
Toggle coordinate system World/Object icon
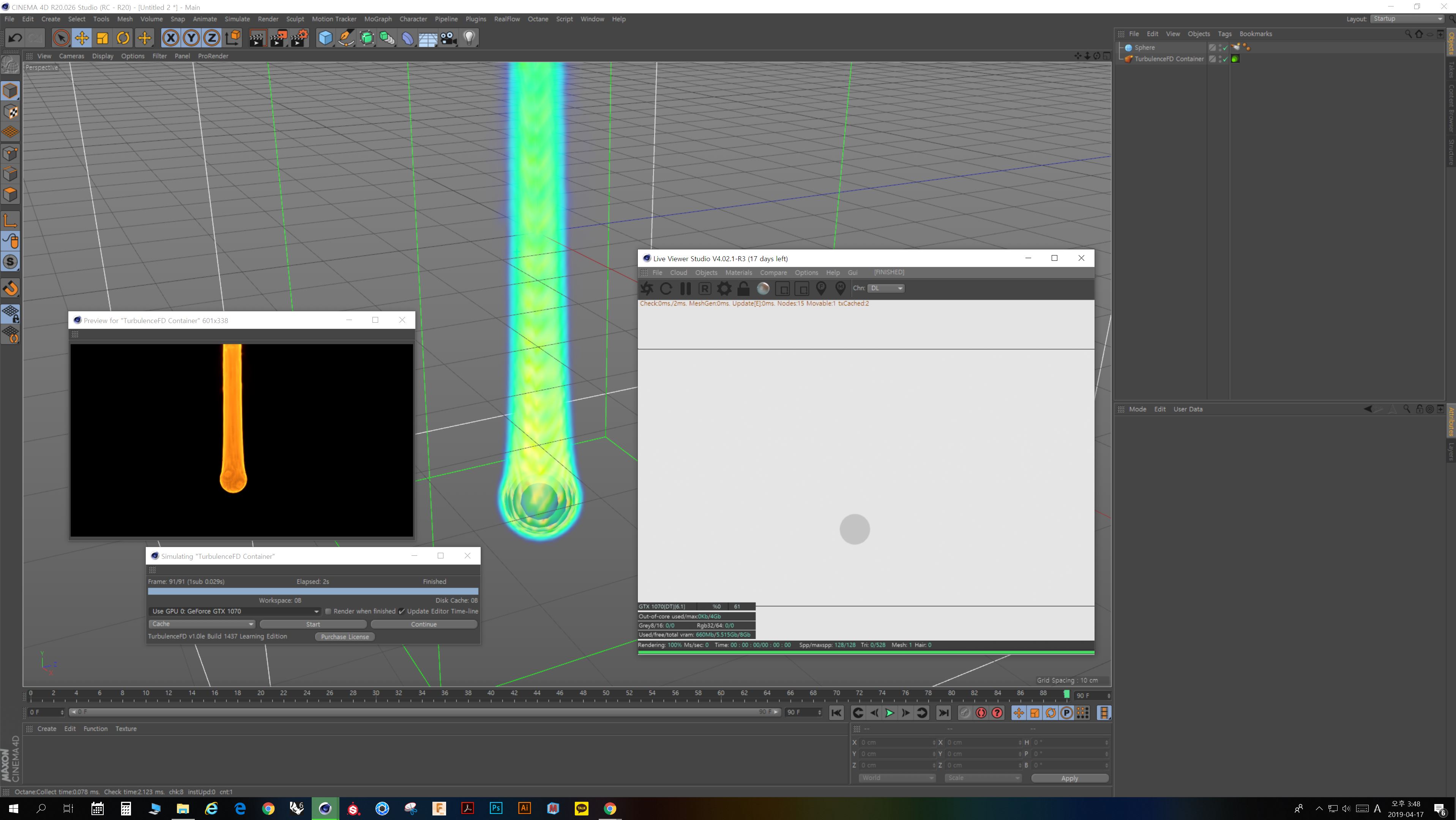232,38
